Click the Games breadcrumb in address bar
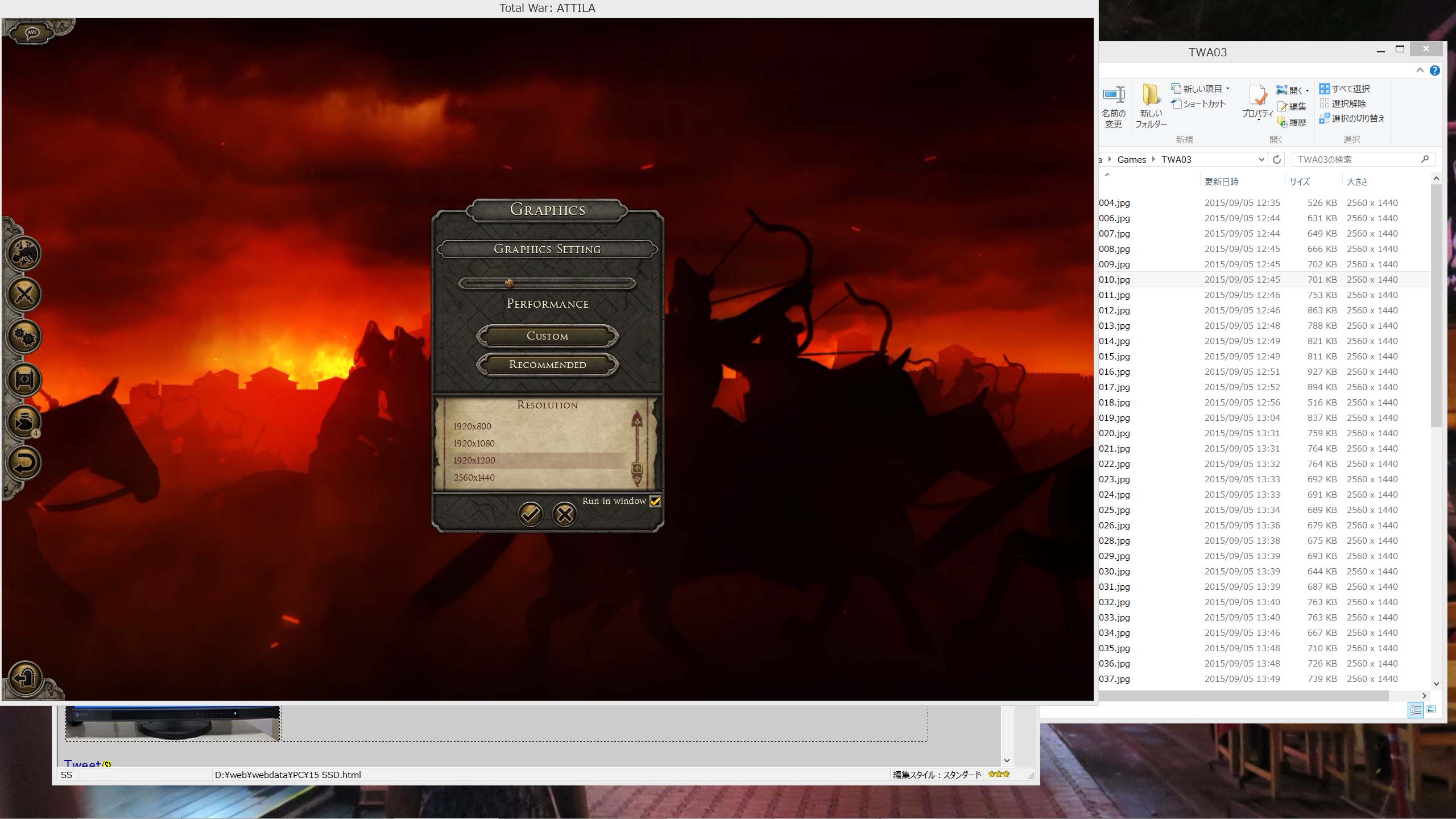 1131,159
